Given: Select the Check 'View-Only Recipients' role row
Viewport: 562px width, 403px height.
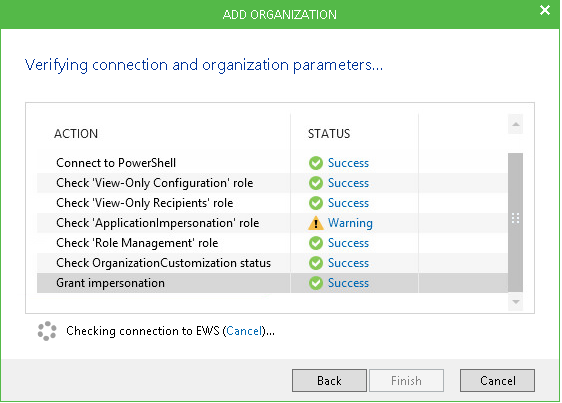Looking at the screenshot, I should pos(272,203).
